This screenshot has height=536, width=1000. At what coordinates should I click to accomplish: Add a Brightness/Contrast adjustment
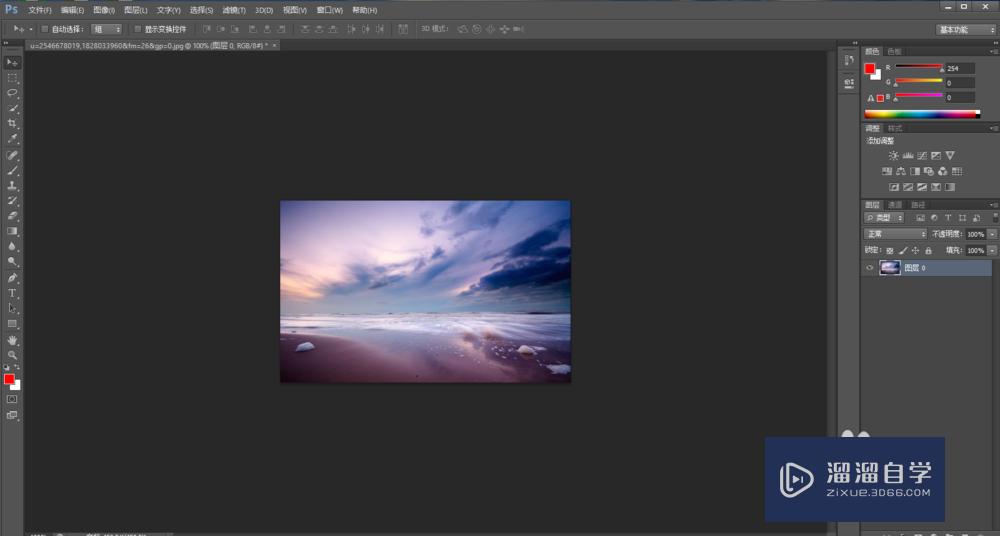tap(894, 156)
